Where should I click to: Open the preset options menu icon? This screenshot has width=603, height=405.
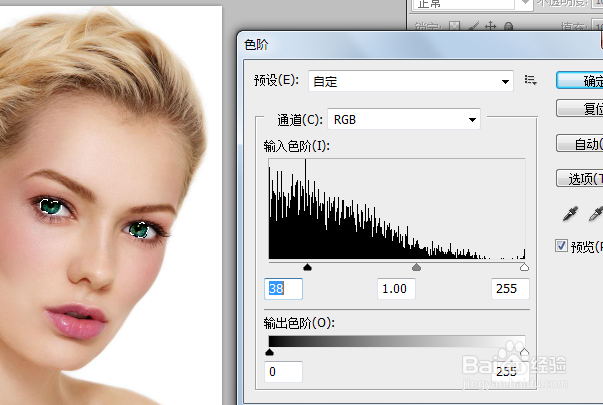click(x=531, y=80)
